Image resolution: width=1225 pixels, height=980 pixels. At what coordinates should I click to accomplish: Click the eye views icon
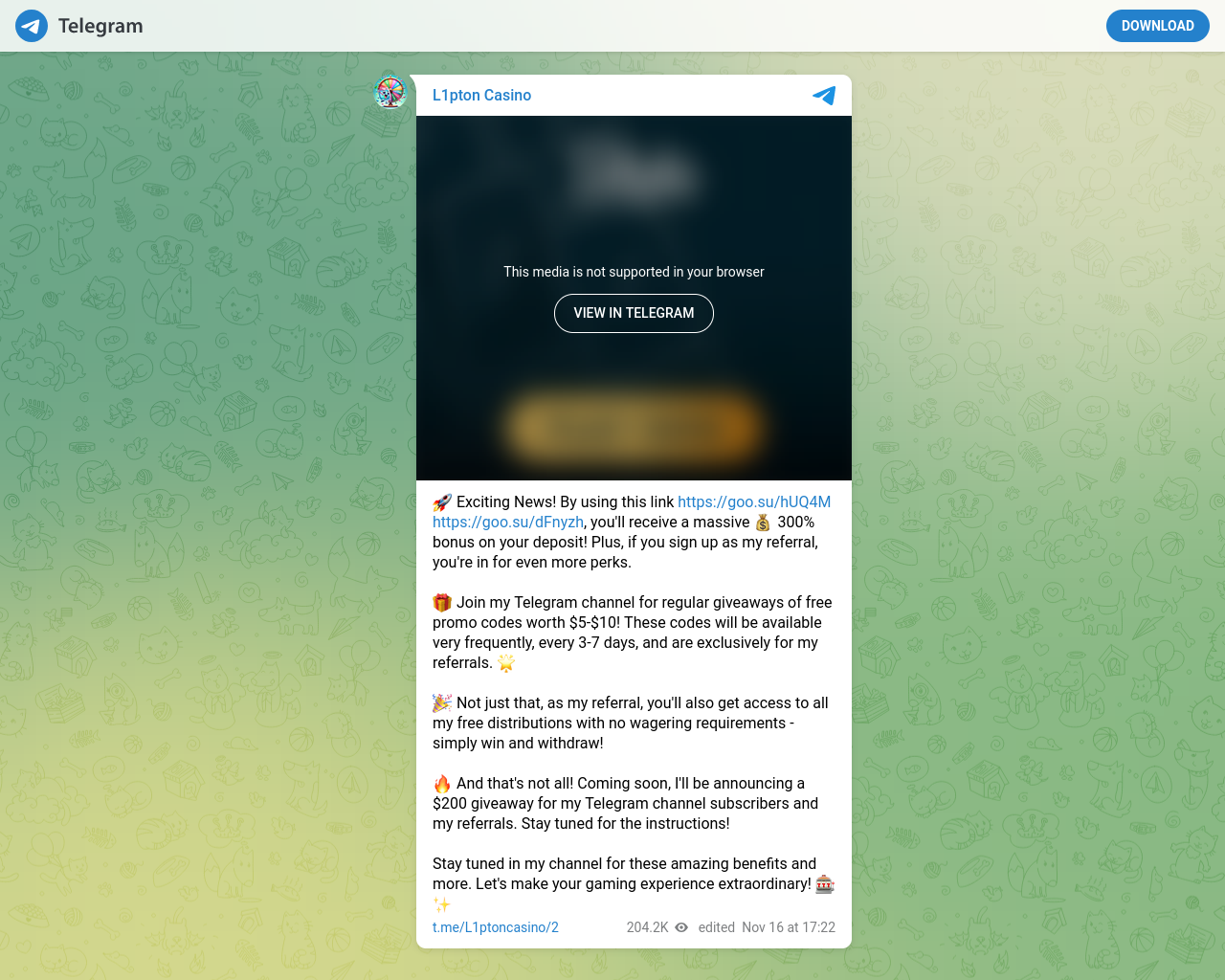click(x=681, y=927)
